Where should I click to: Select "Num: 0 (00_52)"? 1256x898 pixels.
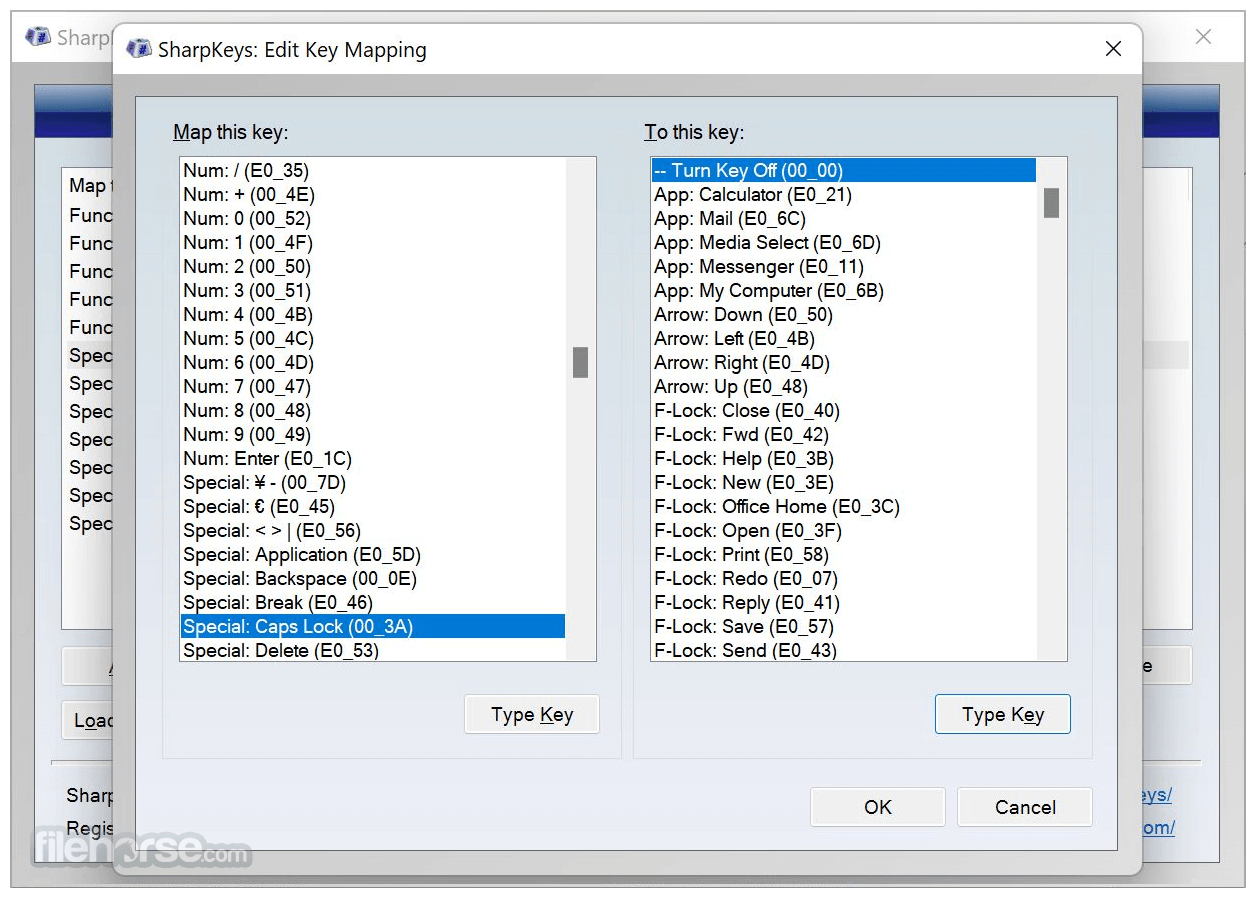tap(373, 218)
